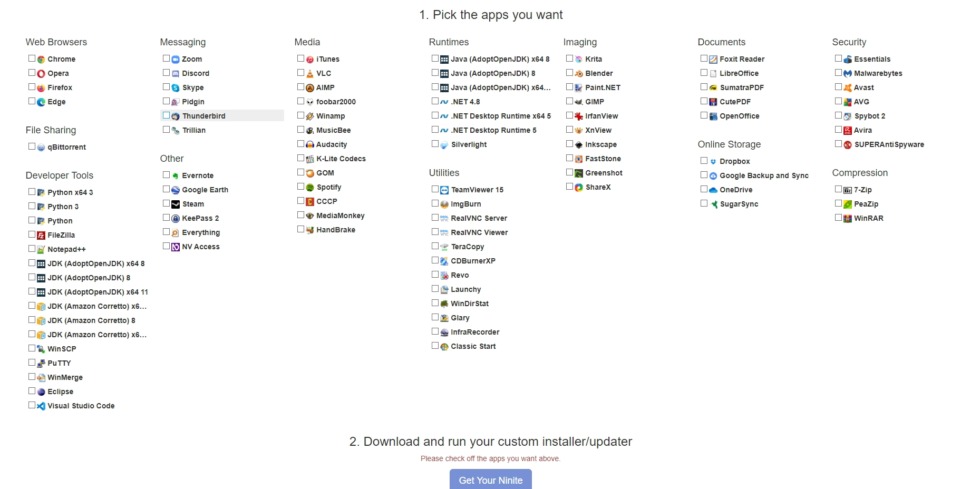This screenshot has width=980, height=489.
Task: Check the Python x64 3 checkbox
Action: pos(31,192)
